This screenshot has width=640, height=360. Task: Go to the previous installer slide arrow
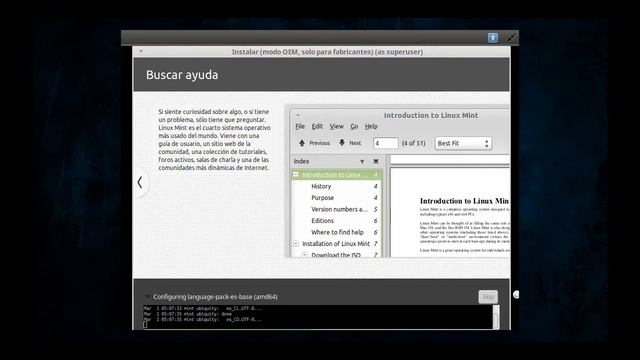tap(140, 182)
